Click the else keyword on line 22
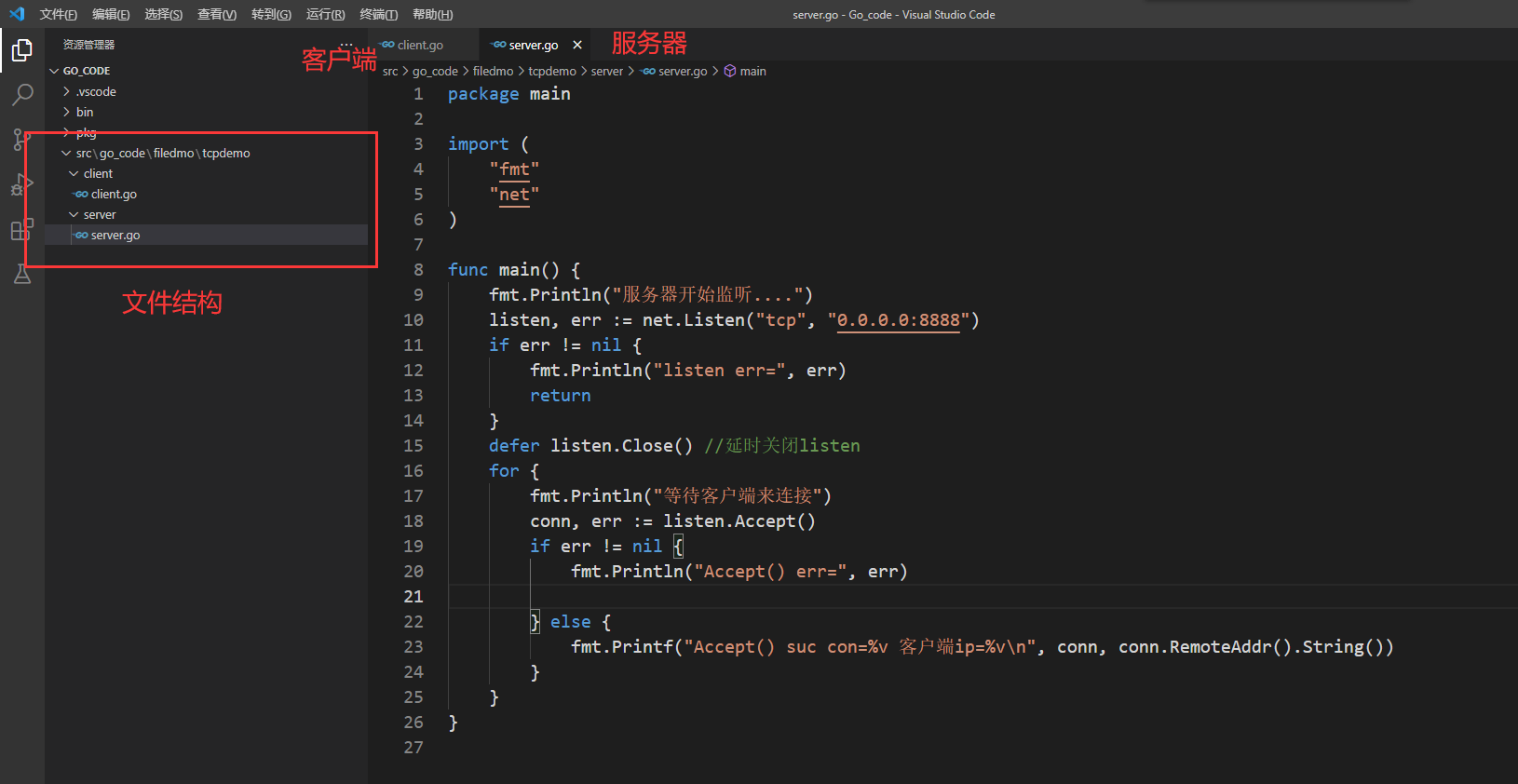This screenshot has width=1518, height=784. (571, 622)
